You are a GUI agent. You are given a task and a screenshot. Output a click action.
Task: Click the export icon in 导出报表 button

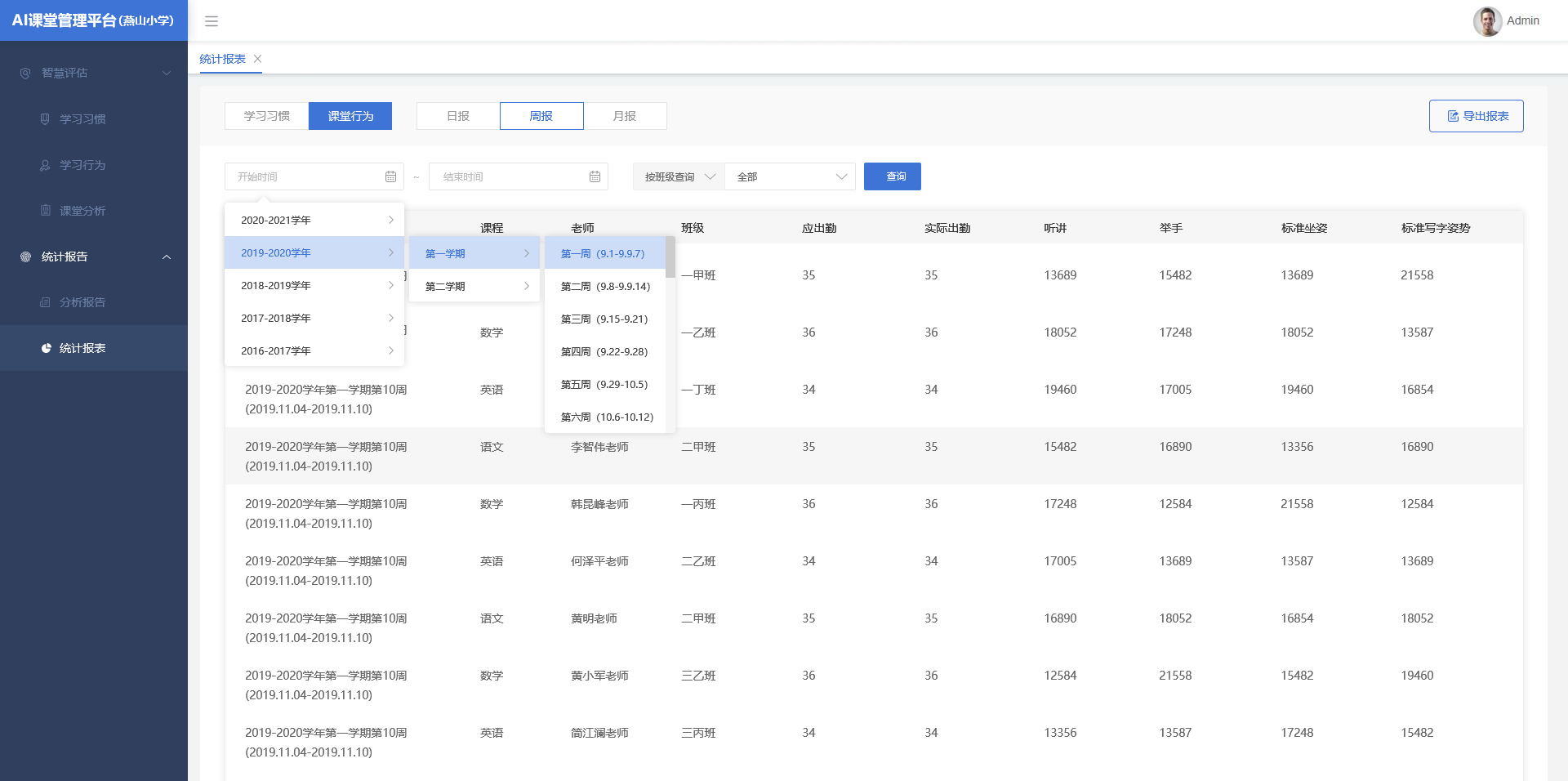tap(1453, 116)
